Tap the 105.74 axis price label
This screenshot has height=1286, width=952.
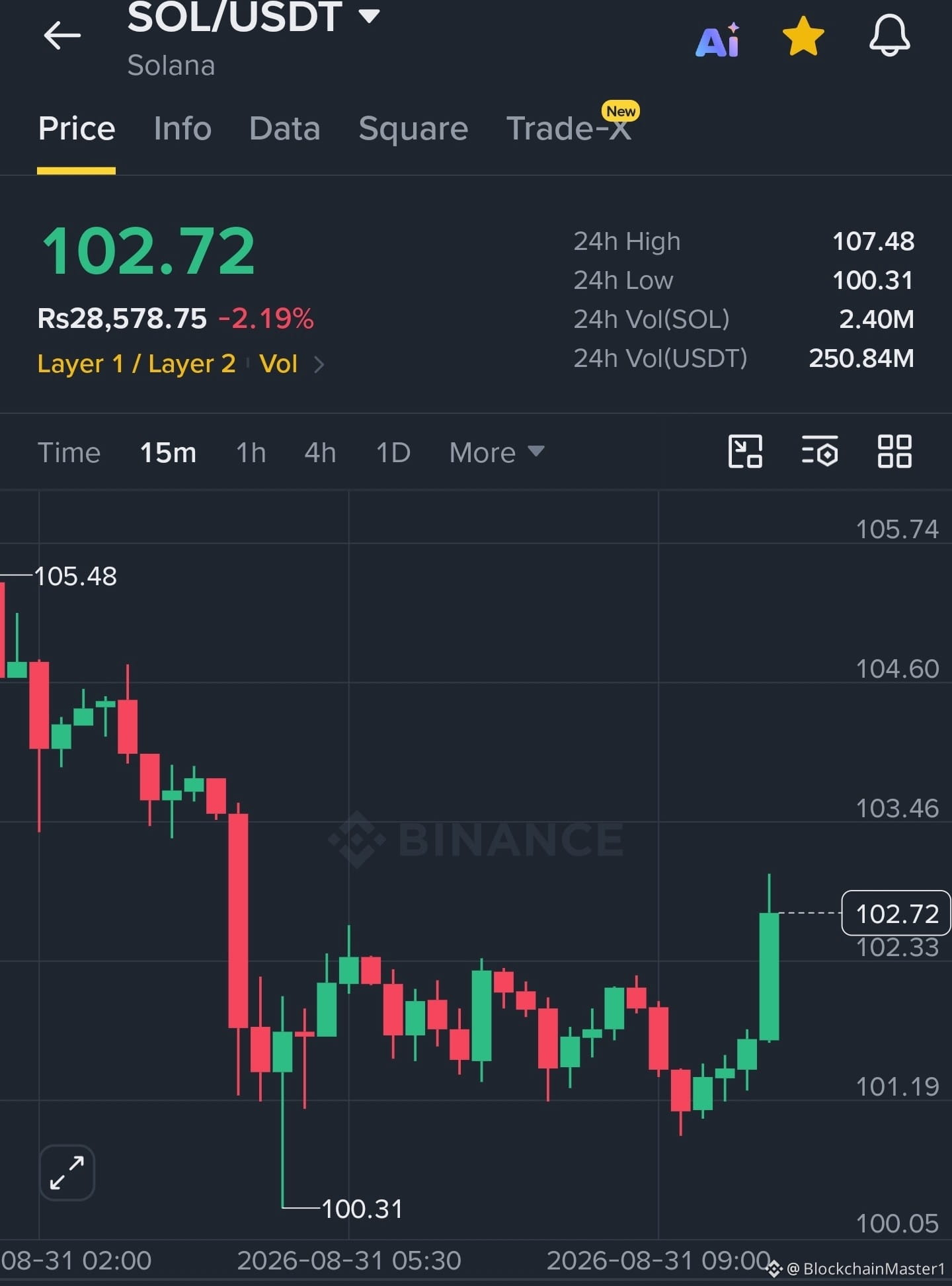pyautogui.click(x=897, y=529)
